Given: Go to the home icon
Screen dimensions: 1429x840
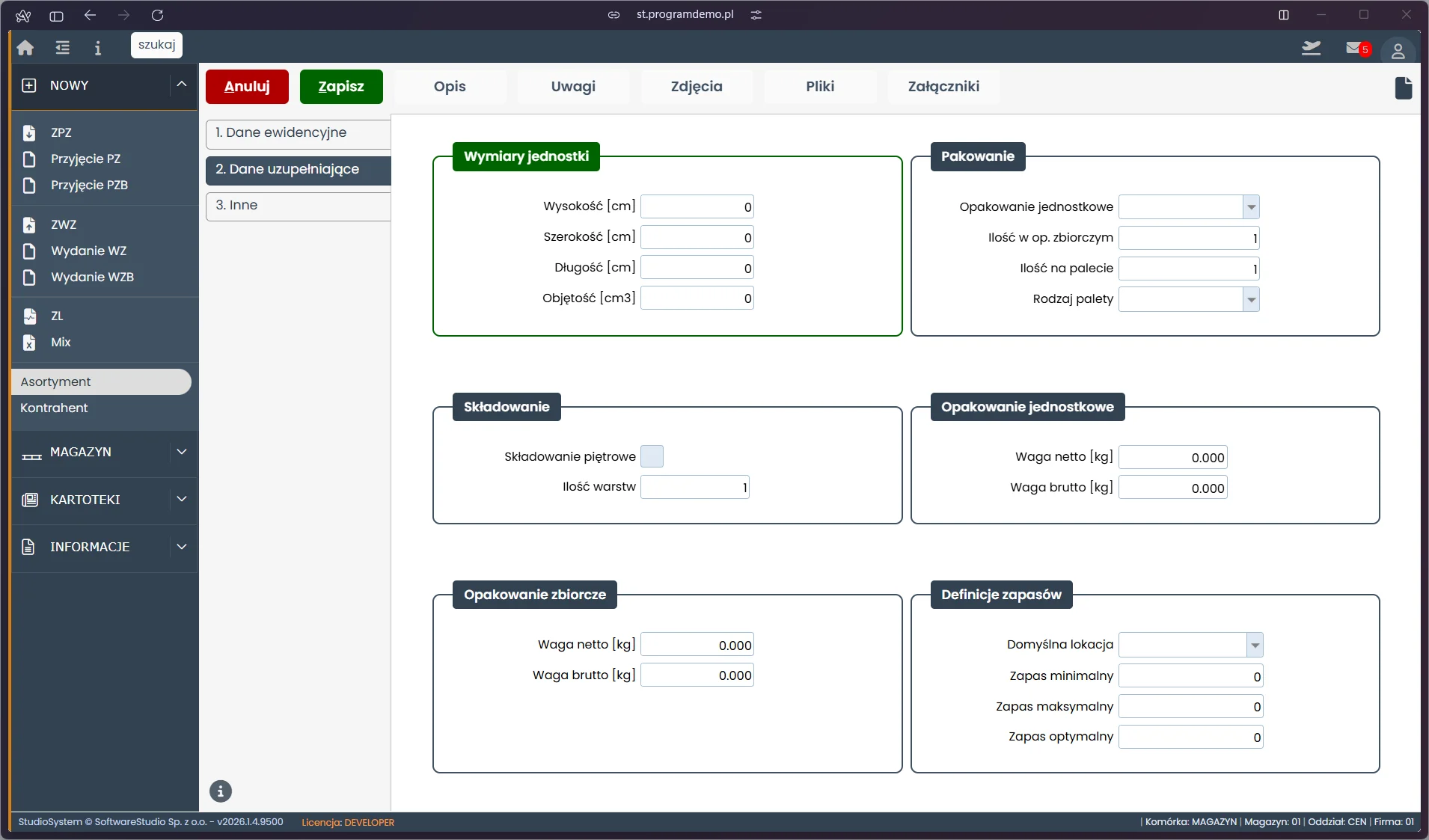Looking at the screenshot, I should [x=25, y=48].
